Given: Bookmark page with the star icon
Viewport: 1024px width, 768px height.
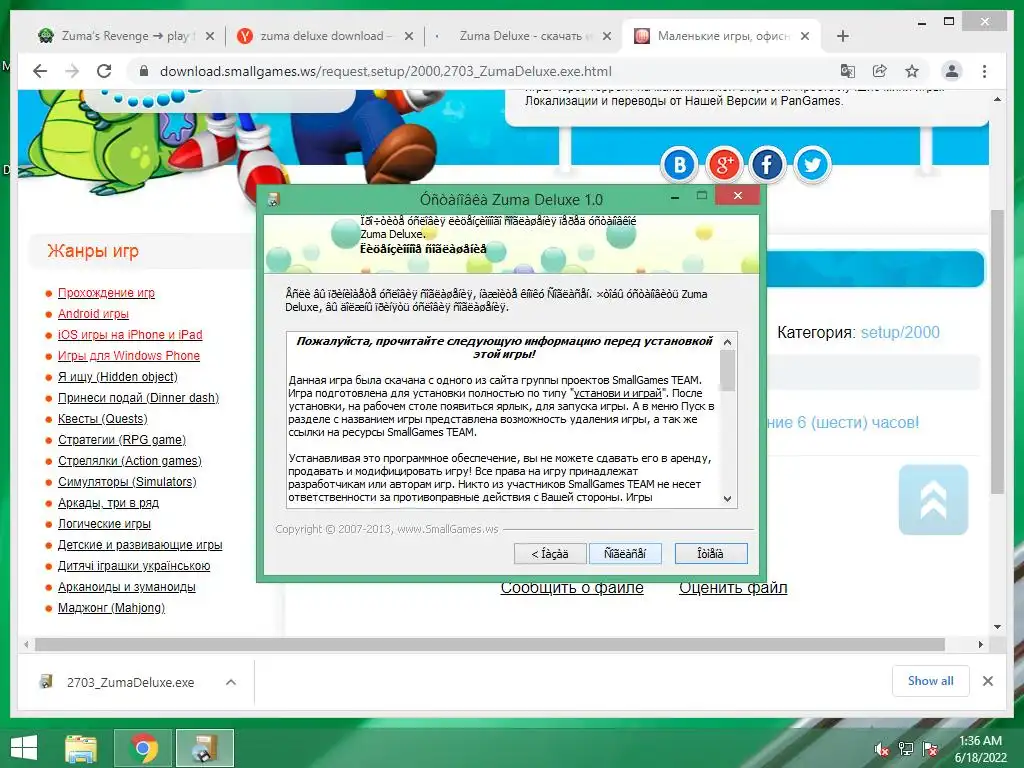Looking at the screenshot, I should coord(912,71).
